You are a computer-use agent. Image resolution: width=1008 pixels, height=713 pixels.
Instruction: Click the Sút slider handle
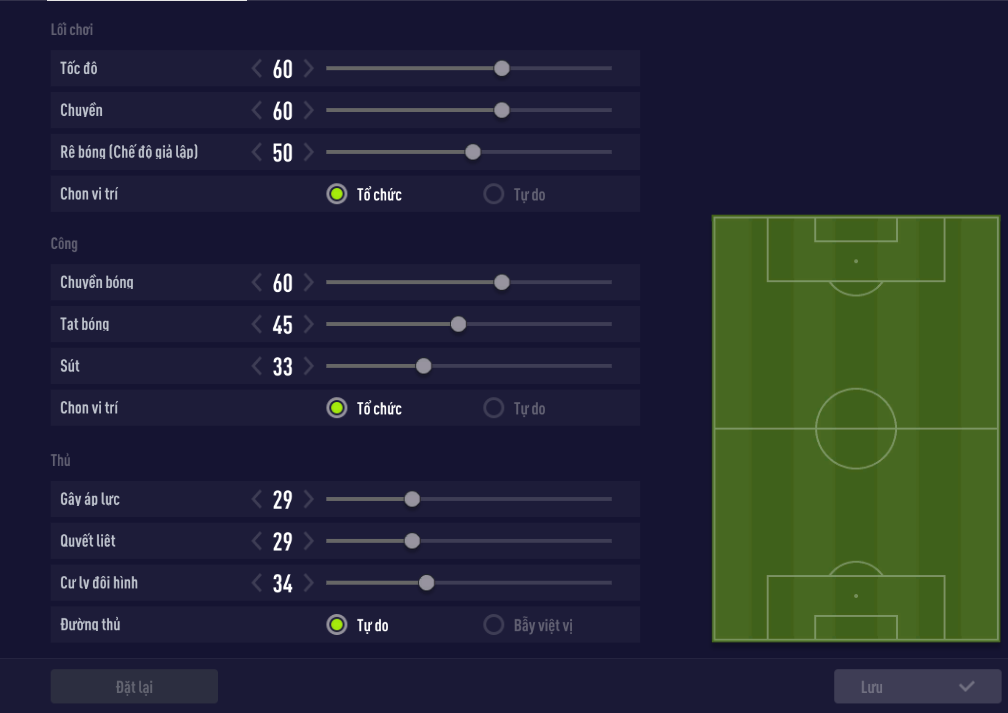[x=423, y=367]
